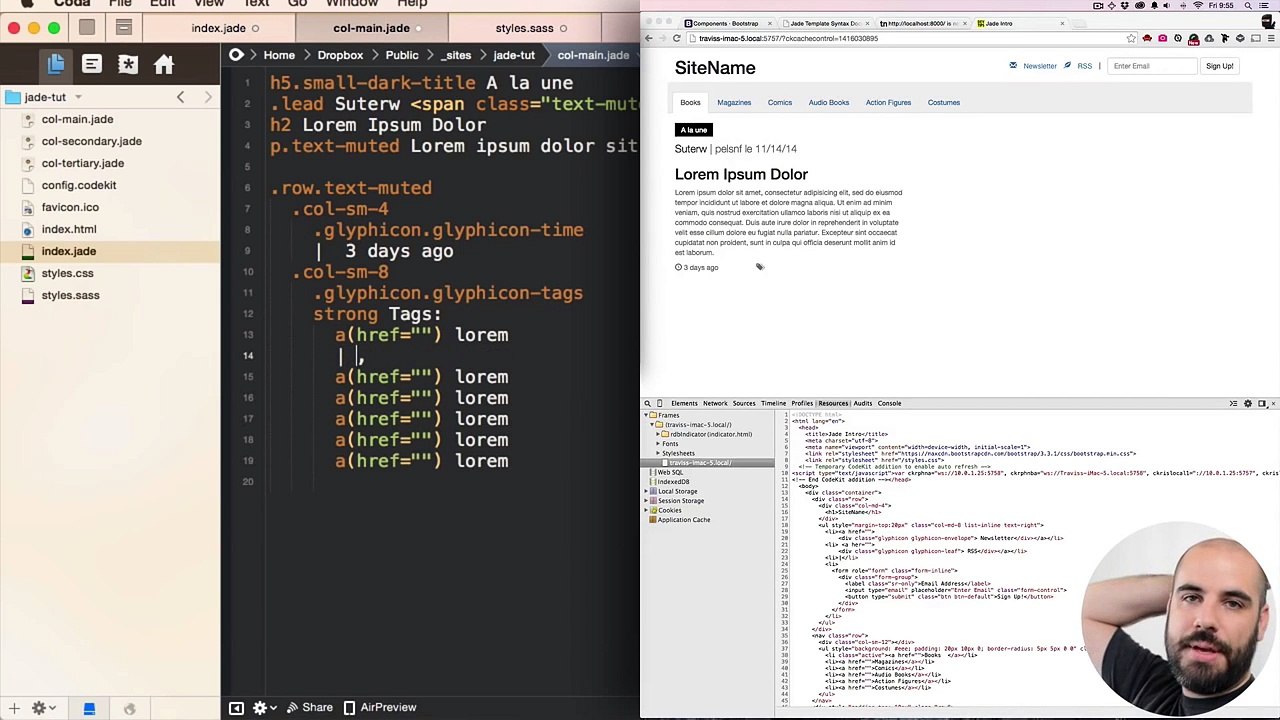Select the Comics nav tab

point(780,102)
